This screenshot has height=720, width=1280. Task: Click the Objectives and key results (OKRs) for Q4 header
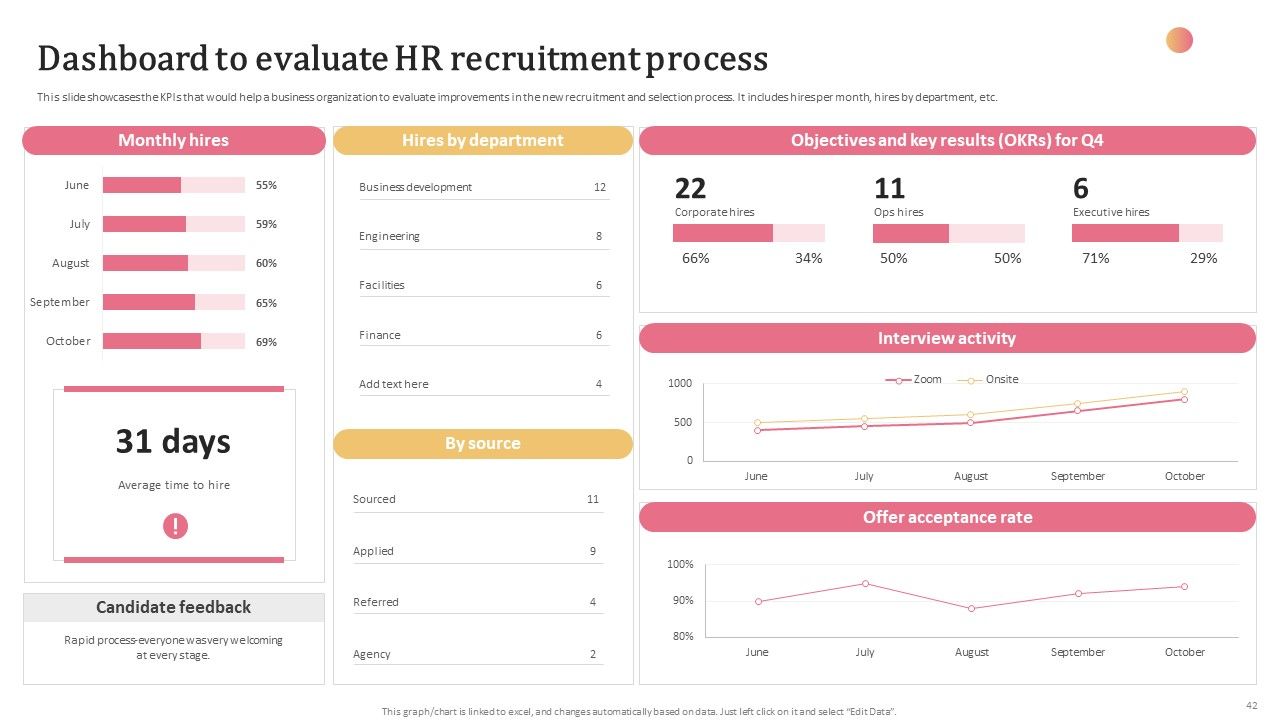click(x=947, y=140)
